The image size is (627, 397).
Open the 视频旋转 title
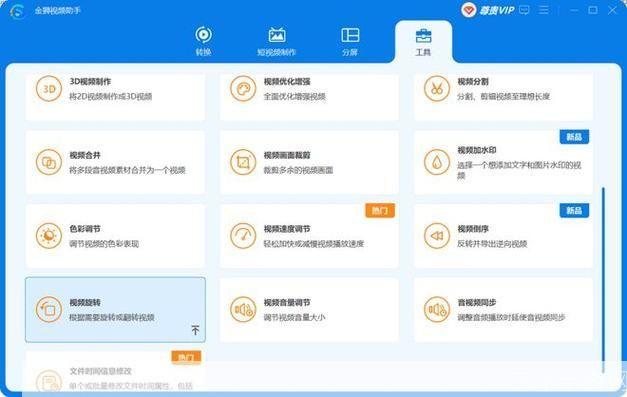(x=85, y=302)
